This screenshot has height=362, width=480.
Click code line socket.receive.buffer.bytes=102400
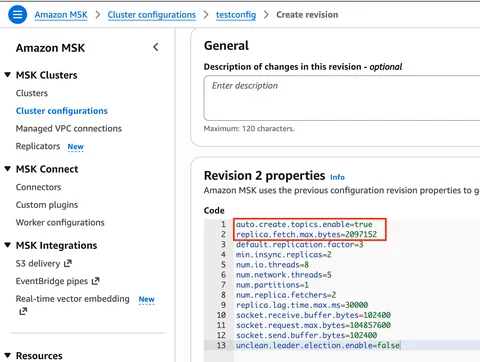tap(313, 315)
